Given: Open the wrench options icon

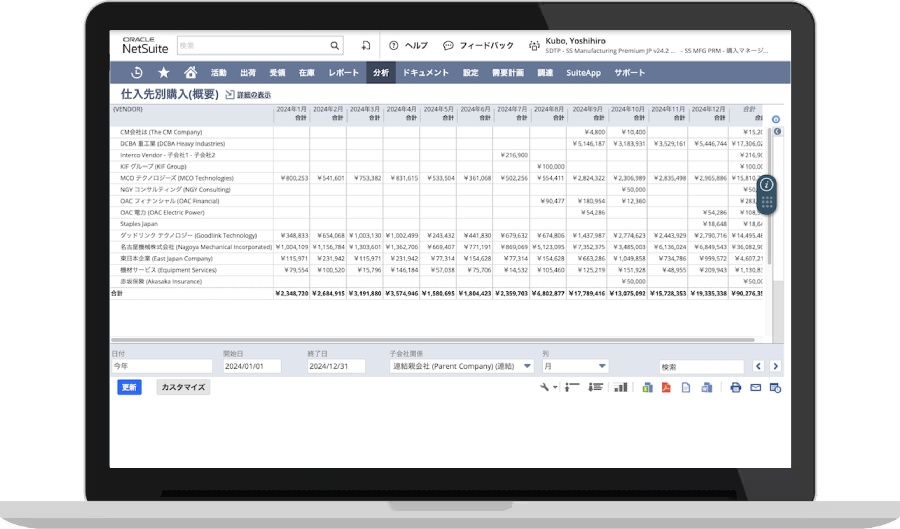Looking at the screenshot, I should pyautogui.click(x=544, y=387).
